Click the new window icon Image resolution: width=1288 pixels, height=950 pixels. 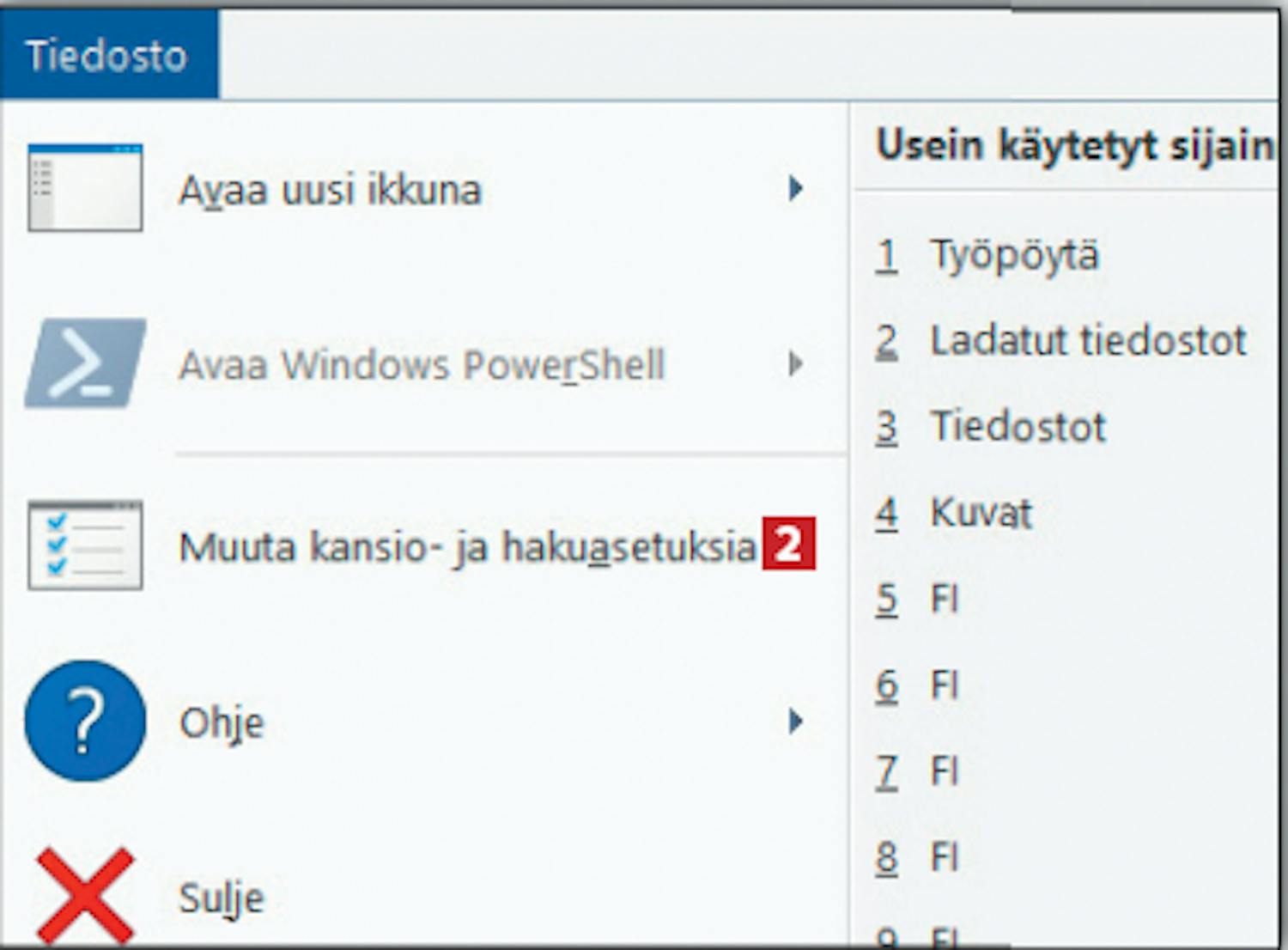coord(85,188)
